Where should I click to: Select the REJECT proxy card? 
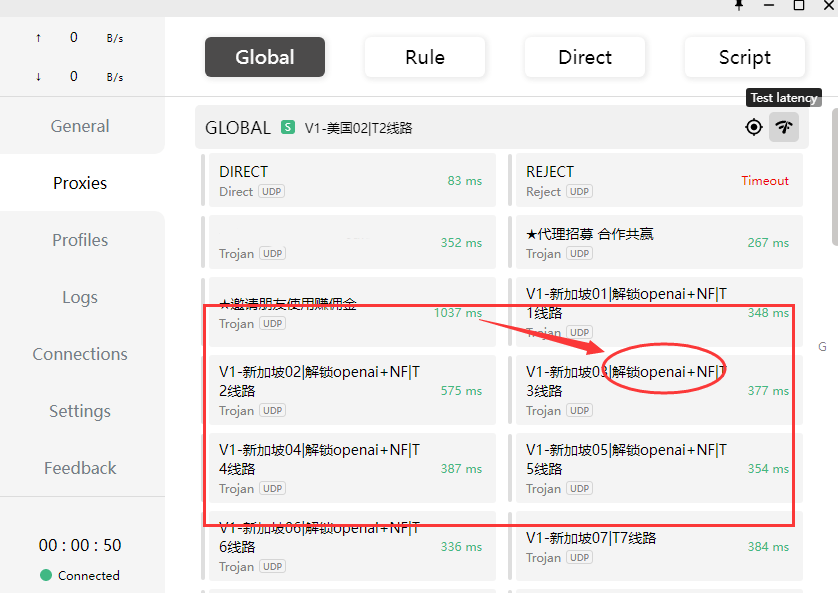pyautogui.click(x=656, y=181)
